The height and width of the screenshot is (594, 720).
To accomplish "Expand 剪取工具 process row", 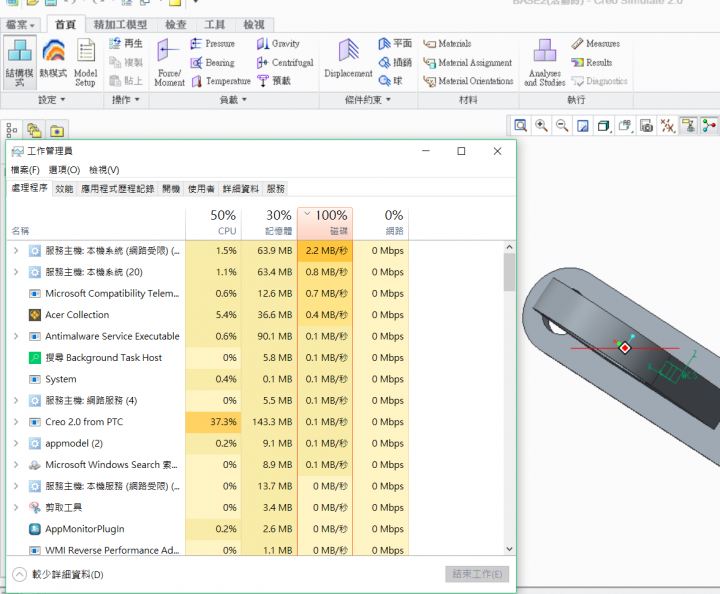I will coord(16,507).
